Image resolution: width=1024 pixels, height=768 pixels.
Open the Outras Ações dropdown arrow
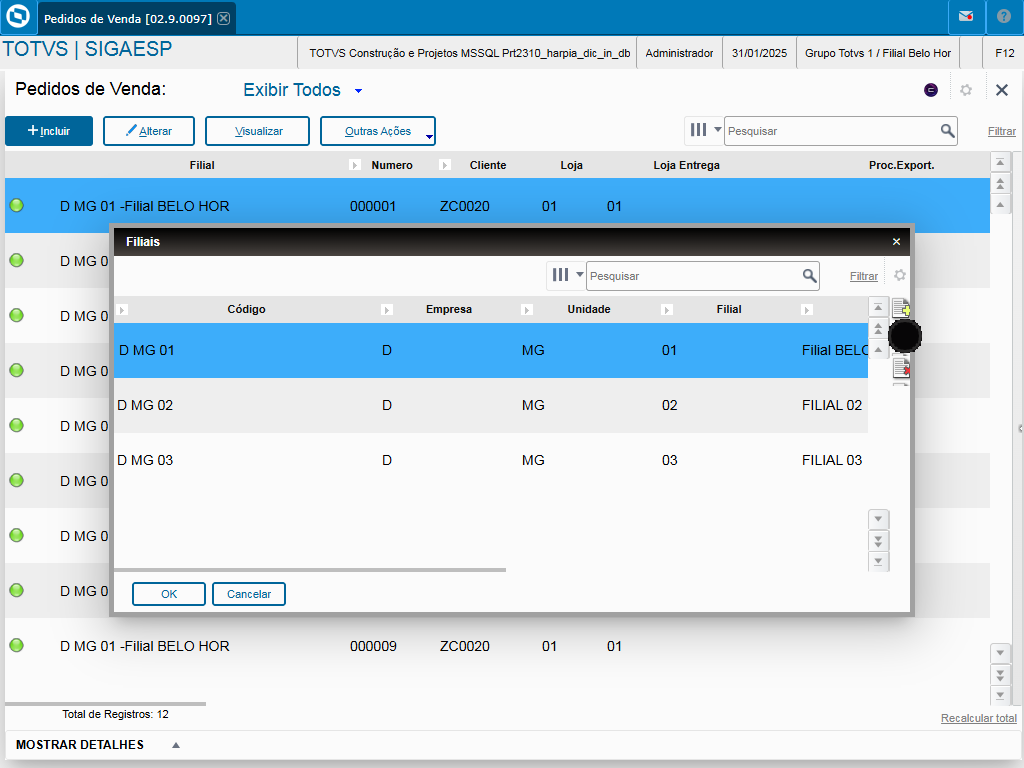(429, 136)
